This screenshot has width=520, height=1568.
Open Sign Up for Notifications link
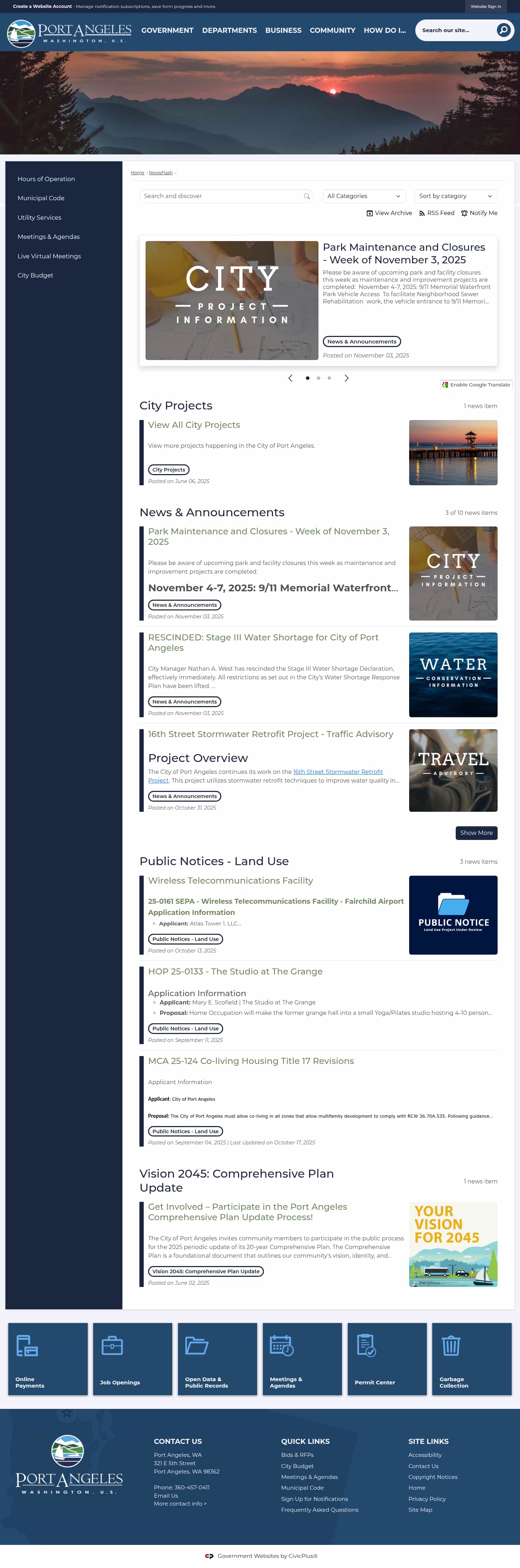click(315, 1499)
